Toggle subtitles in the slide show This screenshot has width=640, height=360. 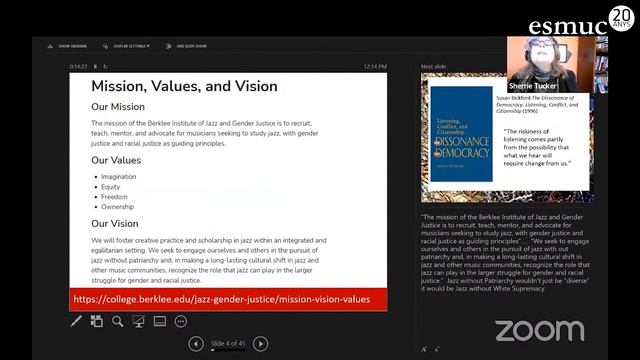point(160,321)
